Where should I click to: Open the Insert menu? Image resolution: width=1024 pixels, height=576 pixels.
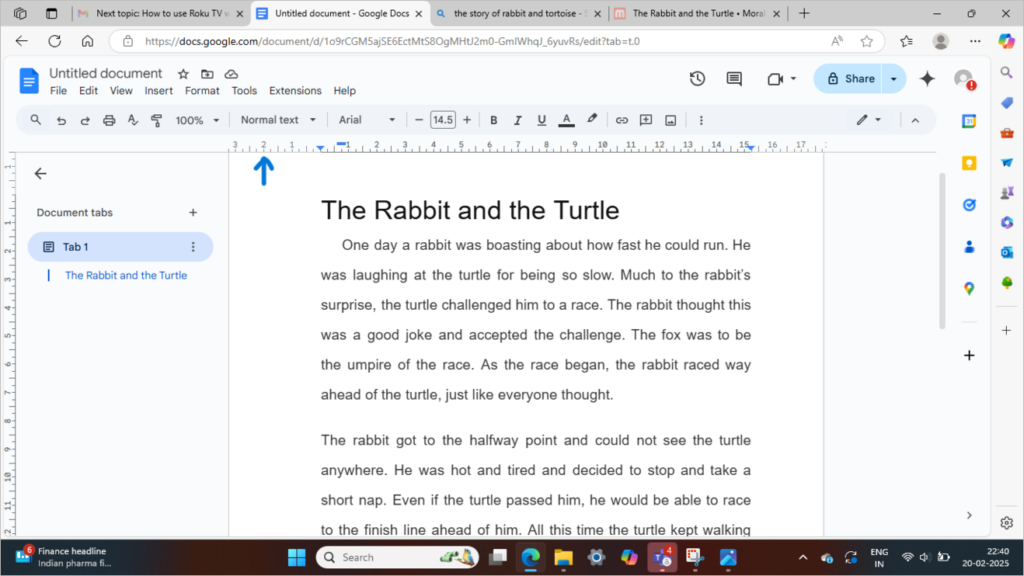pyautogui.click(x=158, y=90)
